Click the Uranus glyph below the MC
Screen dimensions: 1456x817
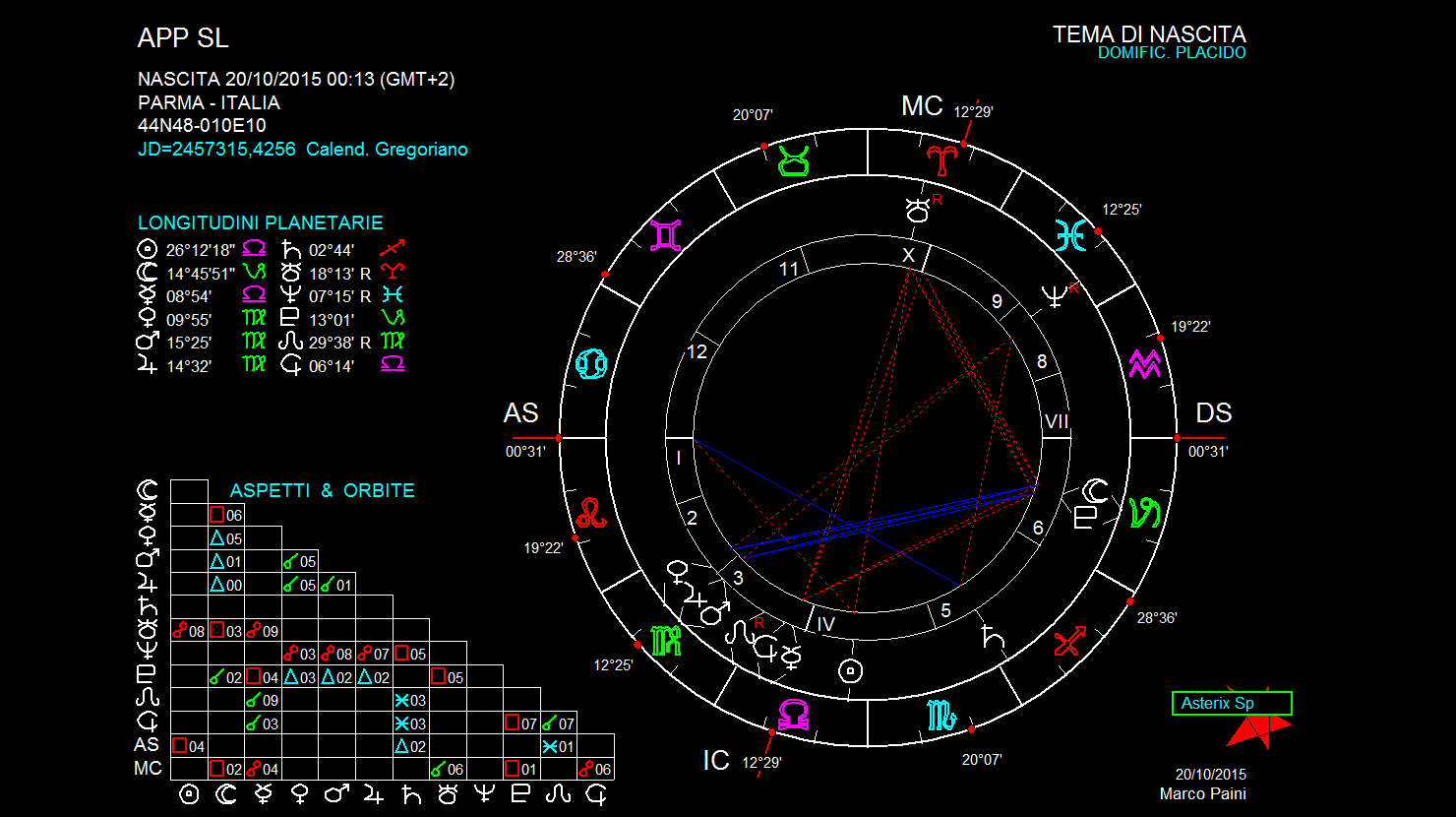[917, 209]
